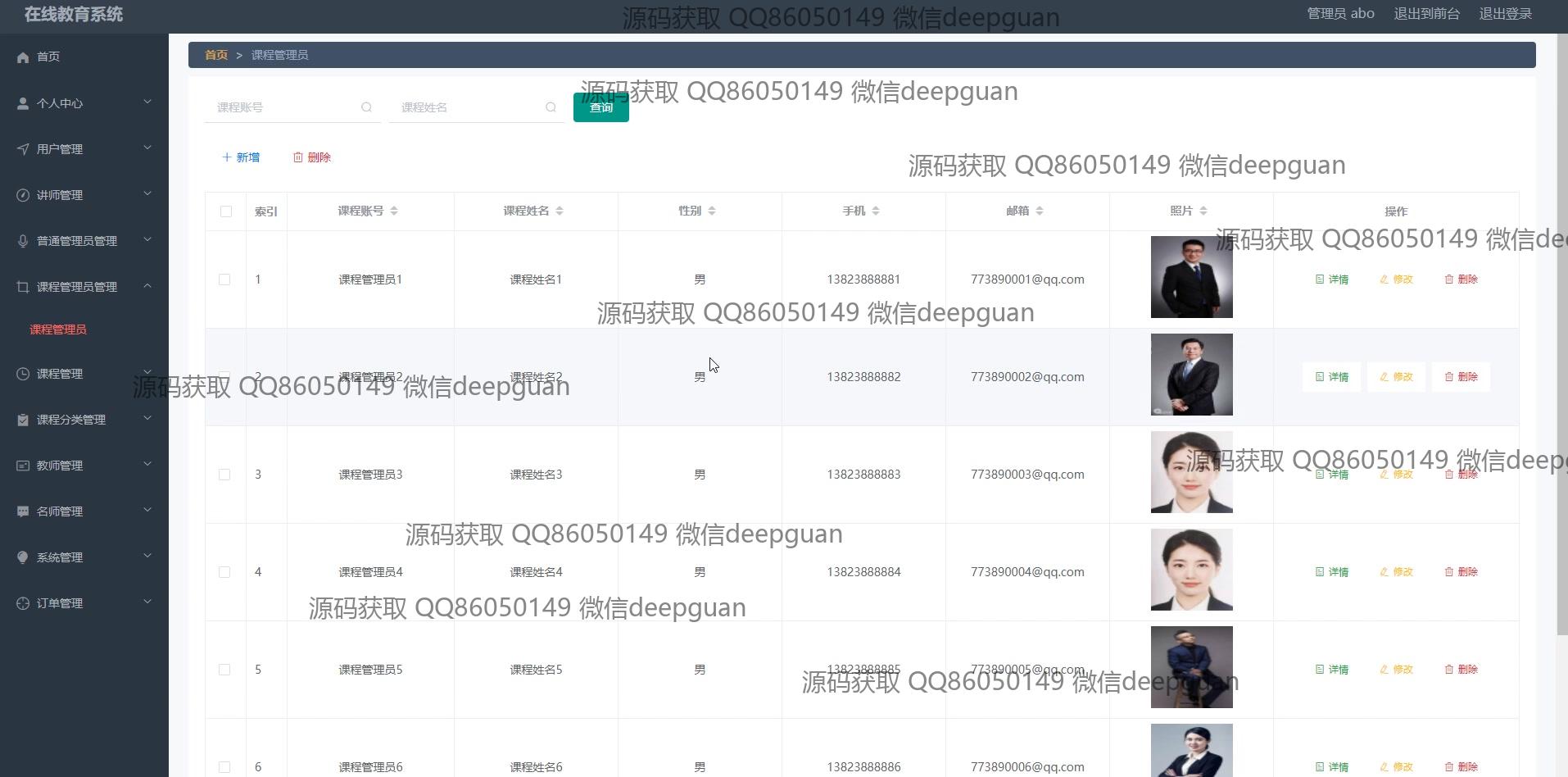Click the card icon next to 教师管理
The height and width of the screenshot is (777, 1568).
[23, 466]
